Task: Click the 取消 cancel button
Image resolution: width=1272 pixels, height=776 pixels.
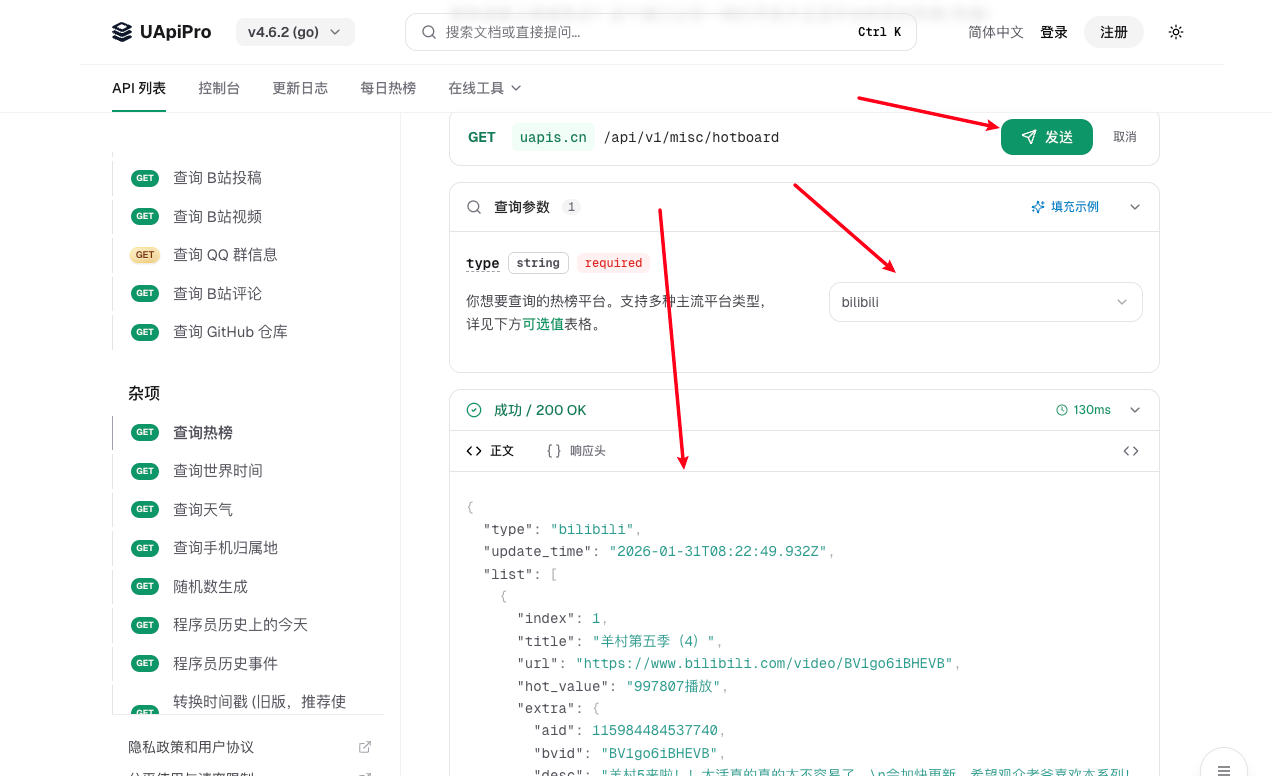Action: point(1125,137)
